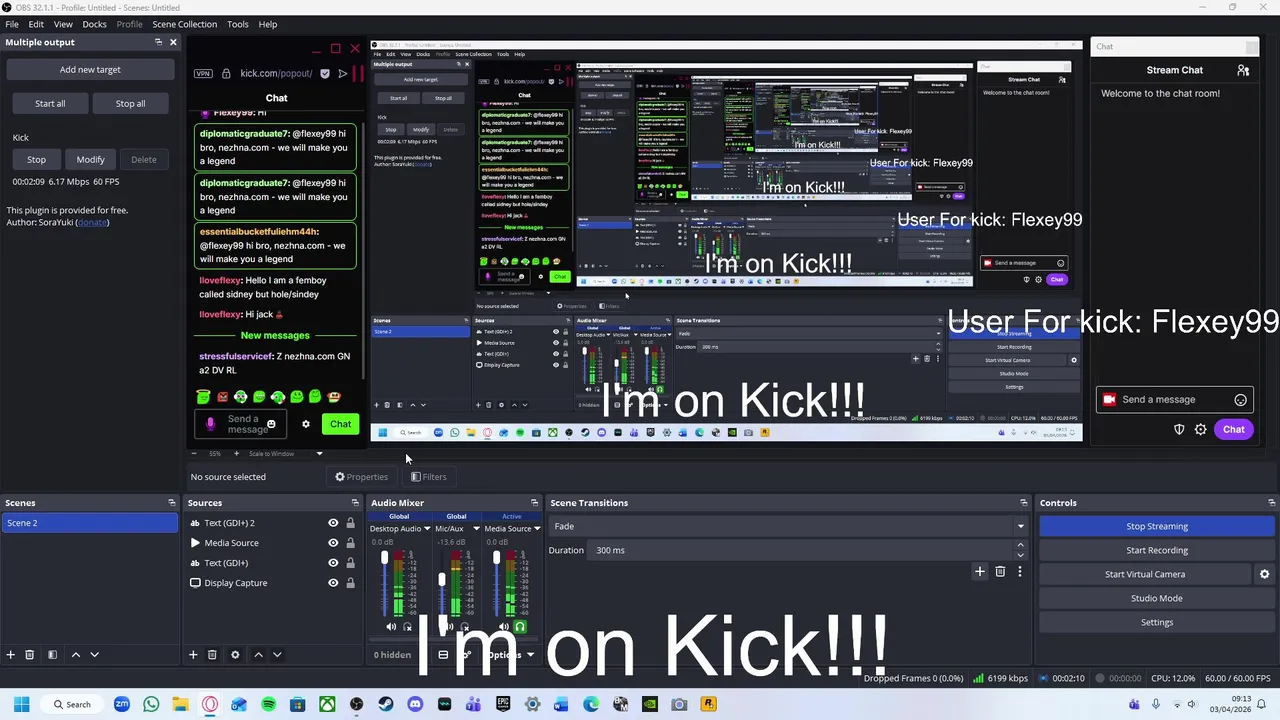Open the Scene Collection menu
Image resolution: width=1280 pixels, height=720 pixels.
pos(184,24)
